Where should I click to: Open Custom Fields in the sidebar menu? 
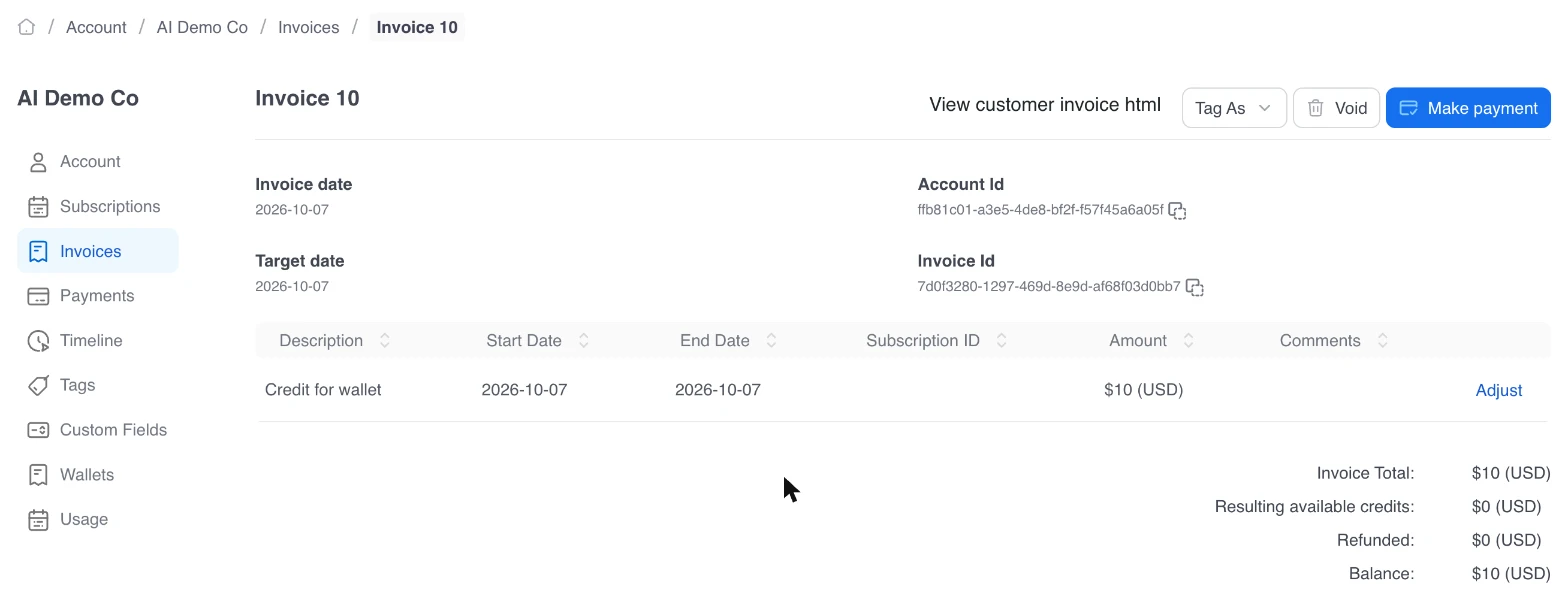coord(98,430)
